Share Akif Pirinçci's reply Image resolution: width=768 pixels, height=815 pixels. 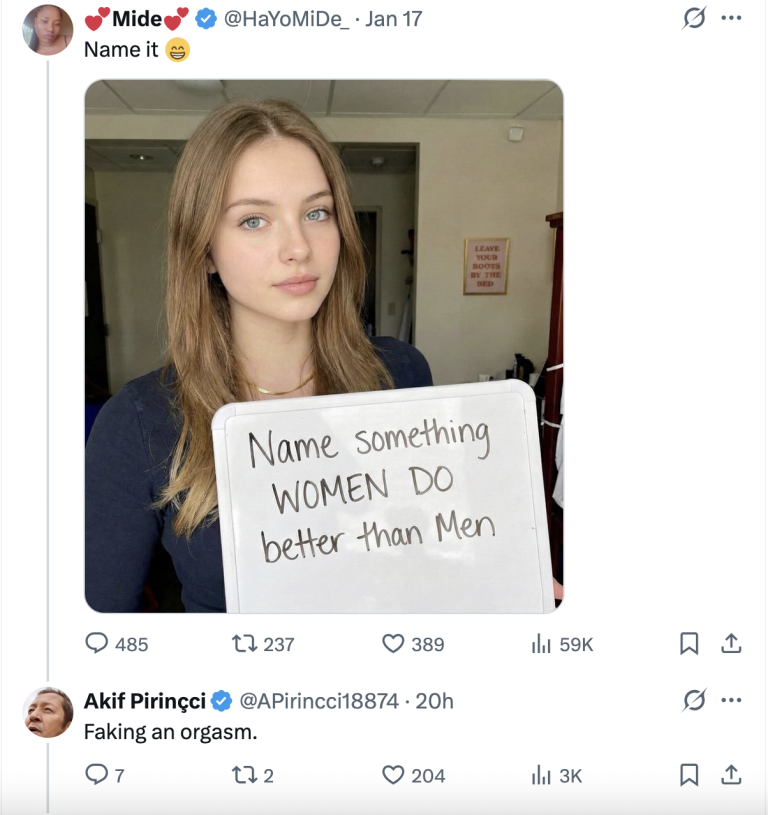click(x=732, y=775)
